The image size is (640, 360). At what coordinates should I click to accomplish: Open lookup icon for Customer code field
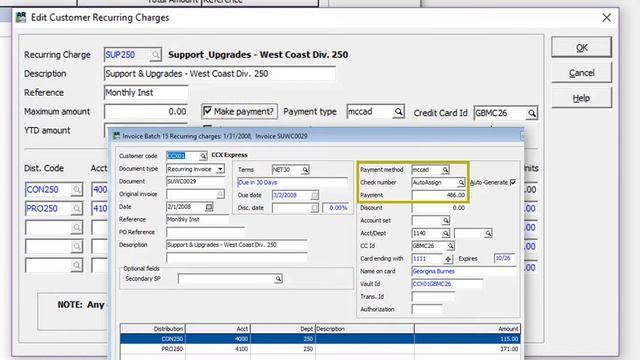point(202,156)
